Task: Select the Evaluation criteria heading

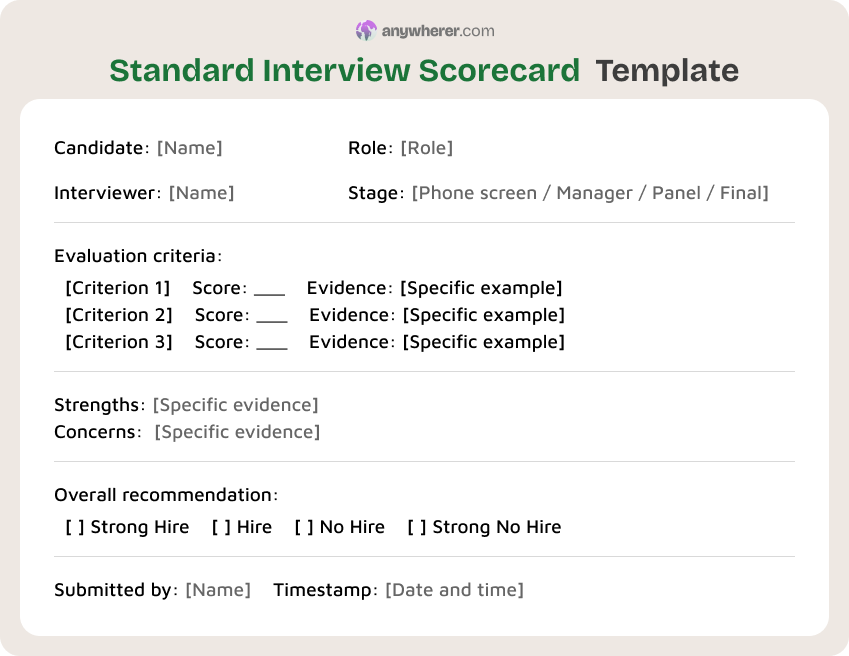Action: 138,255
